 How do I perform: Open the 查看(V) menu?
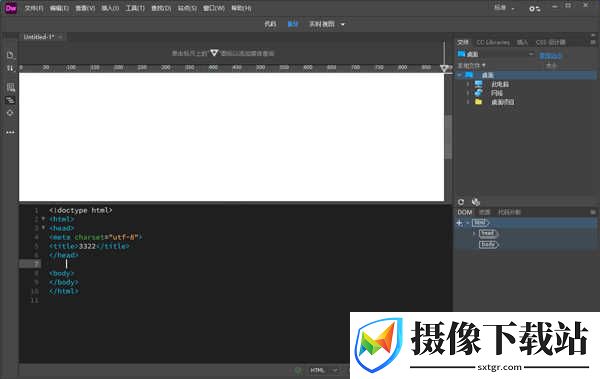click(85, 8)
